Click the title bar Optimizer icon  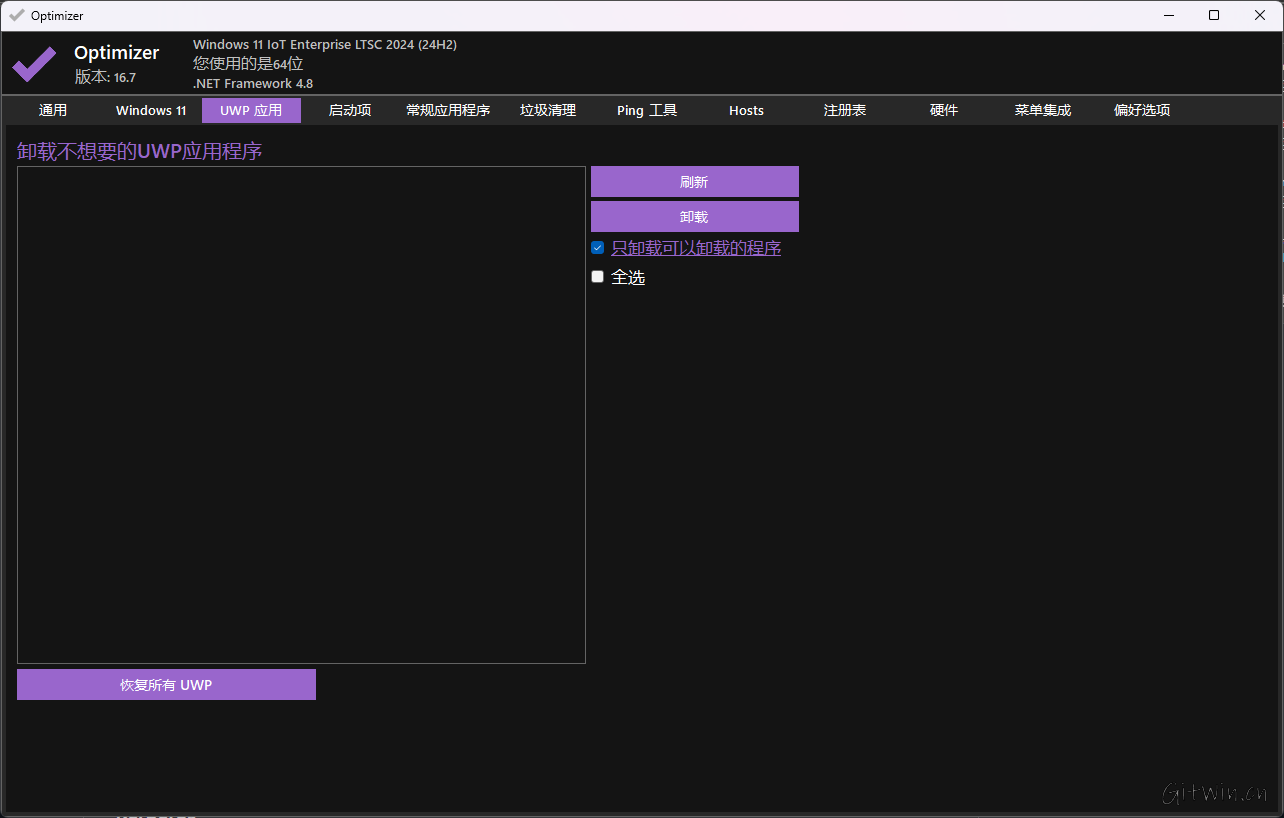[17, 15]
